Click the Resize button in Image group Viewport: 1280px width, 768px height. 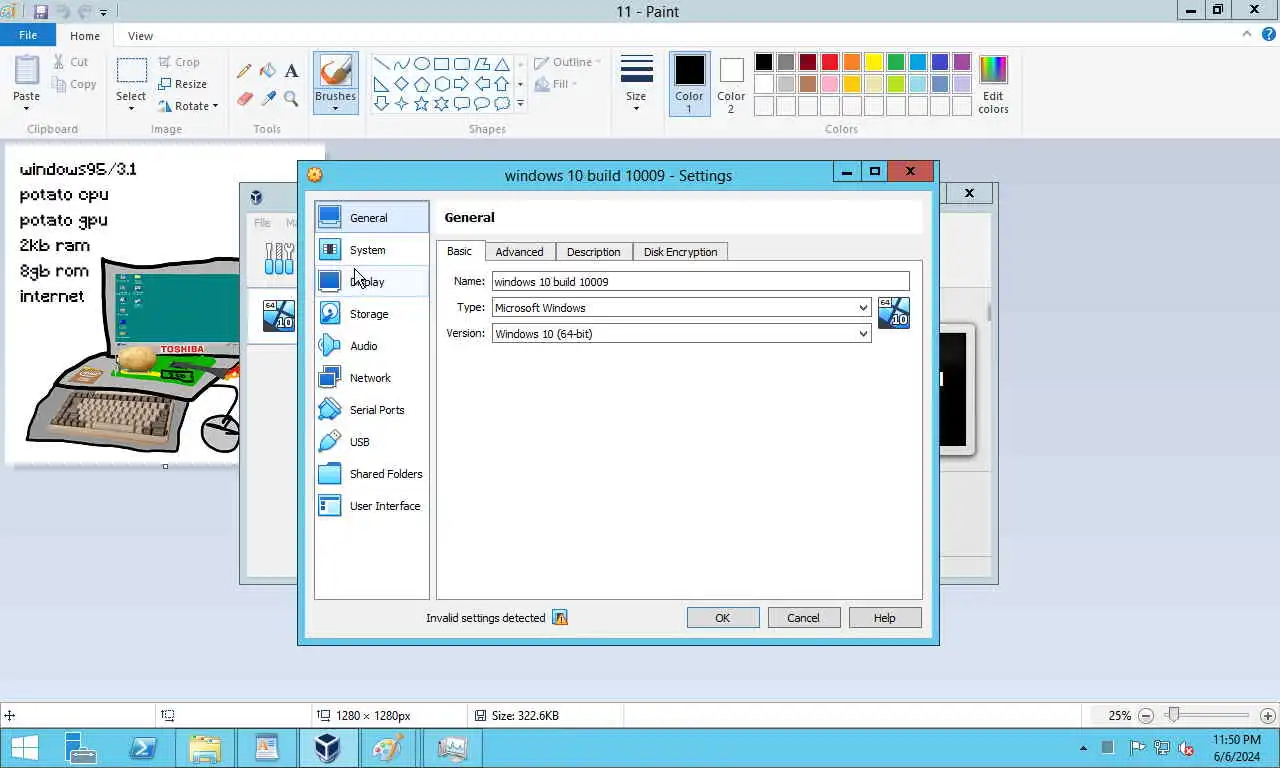pos(182,84)
